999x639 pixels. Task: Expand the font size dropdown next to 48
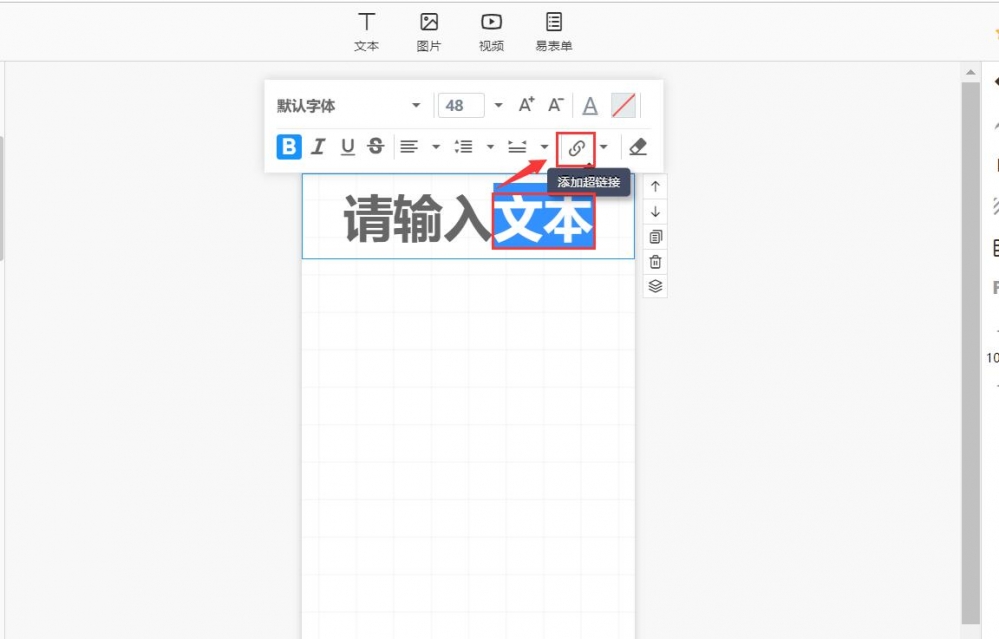pos(497,104)
